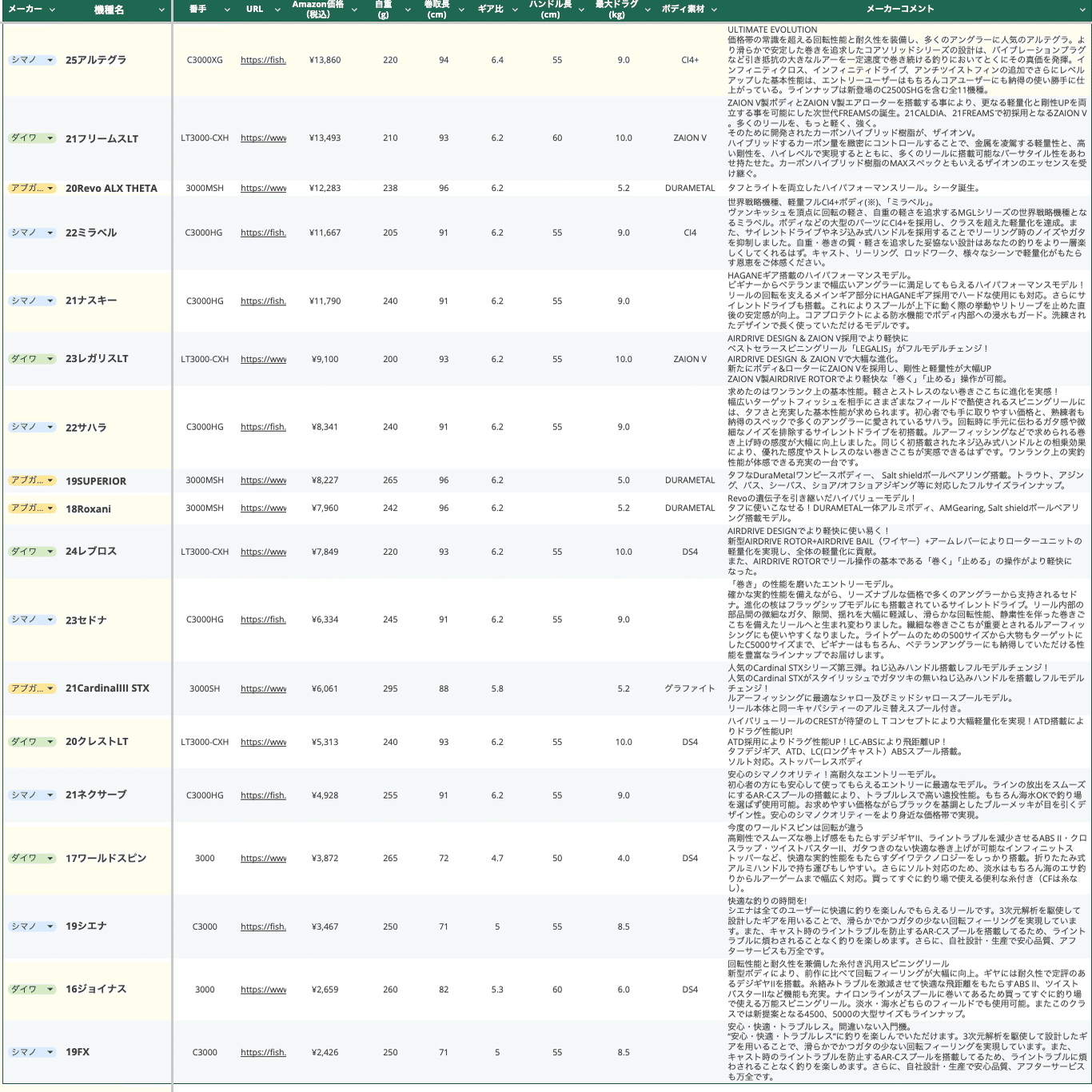Open the メーカー column filter dropdown

click(x=53, y=10)
